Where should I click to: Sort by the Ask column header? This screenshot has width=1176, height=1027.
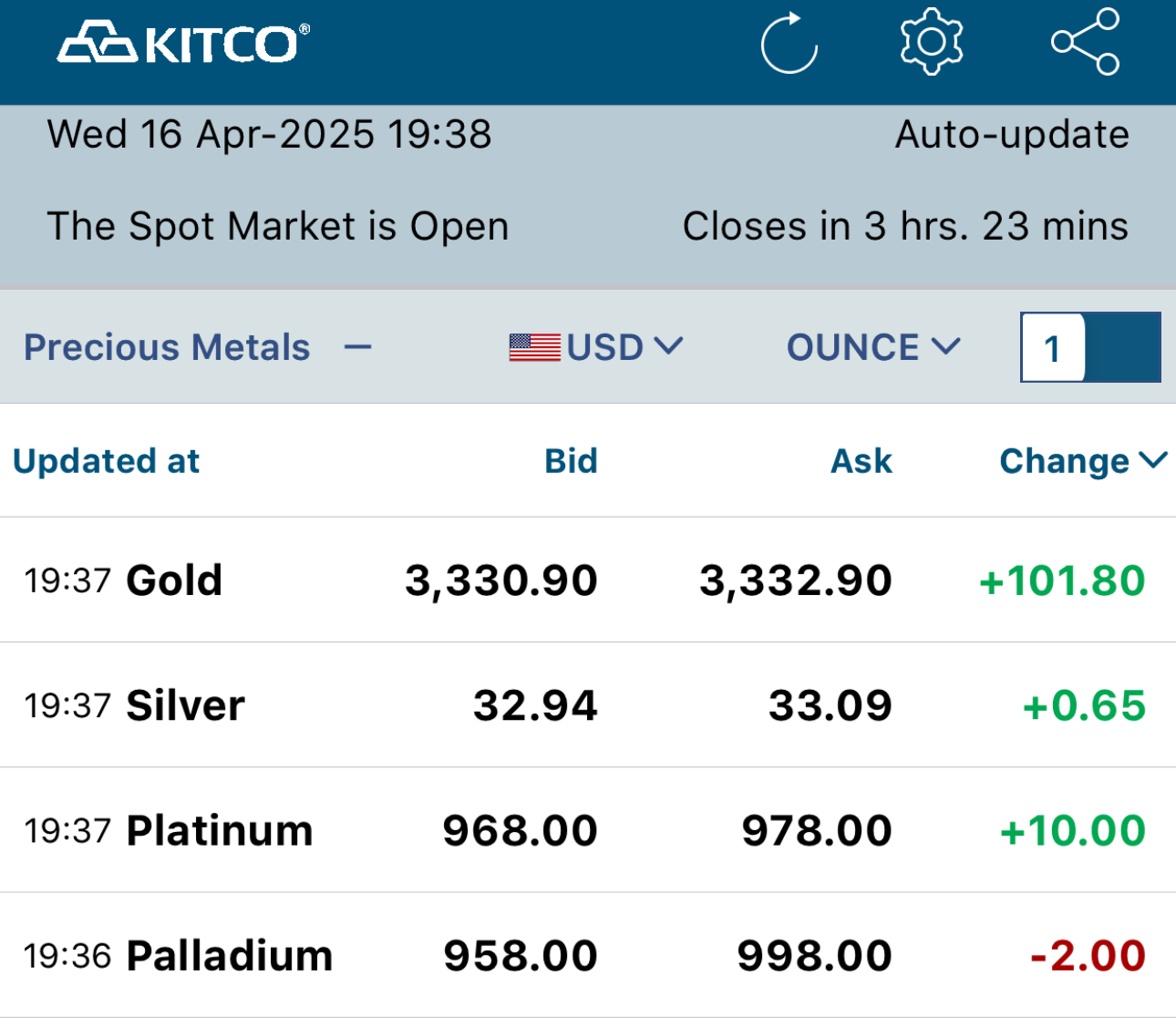(861, 461)
